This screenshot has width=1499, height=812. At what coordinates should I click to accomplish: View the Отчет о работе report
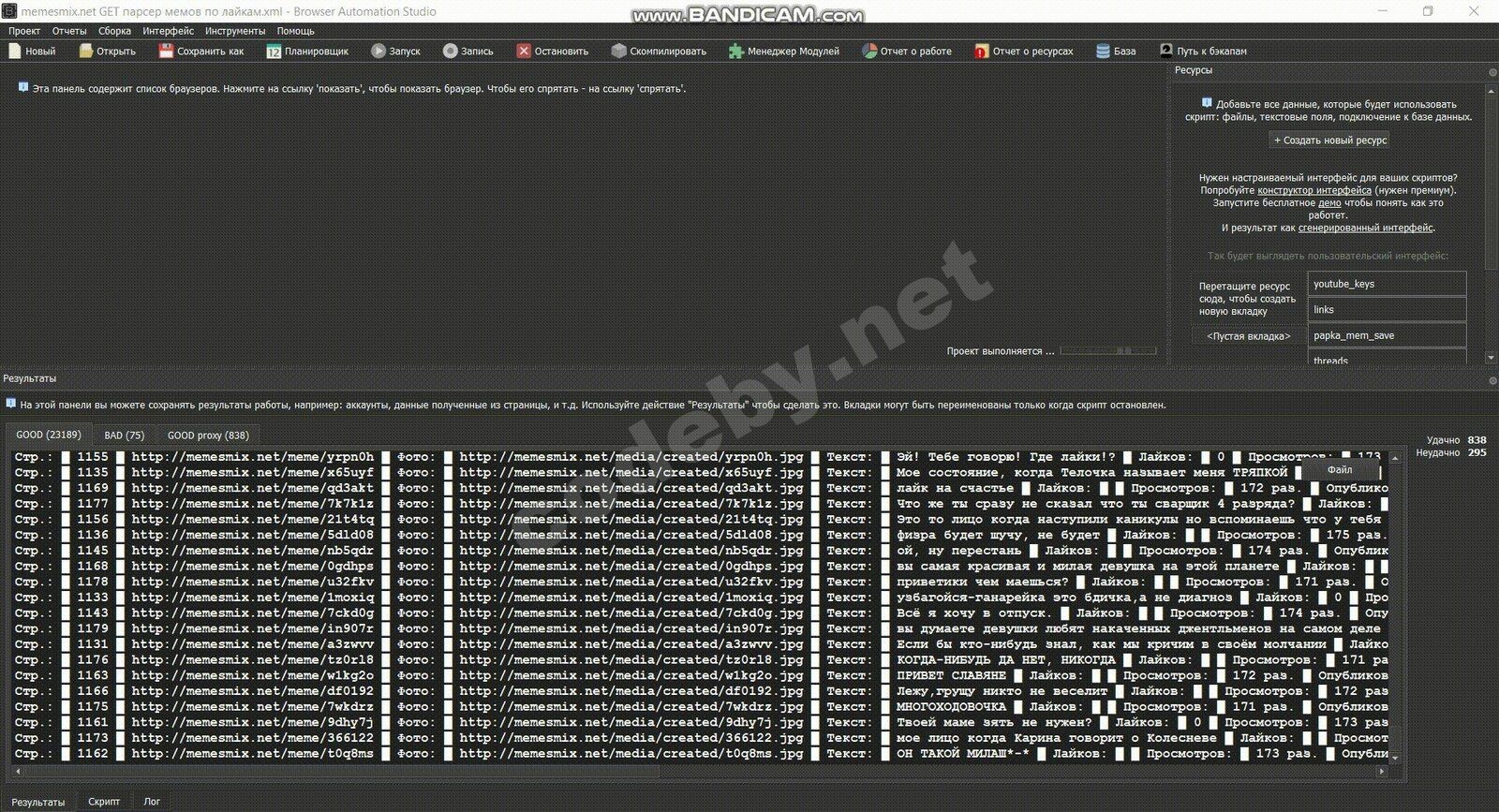click(x=907, y=52)
